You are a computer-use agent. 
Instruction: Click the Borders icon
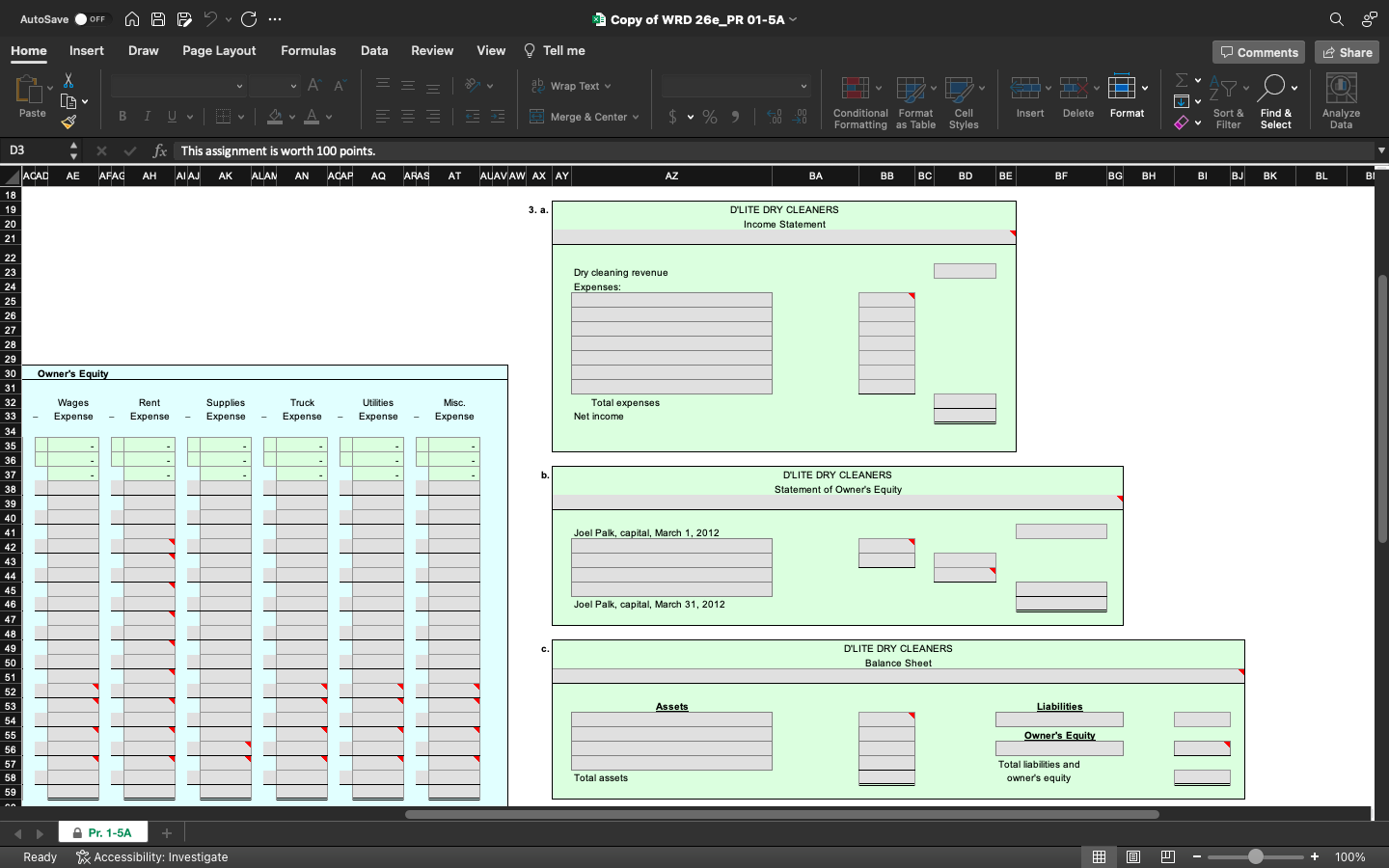224,116
